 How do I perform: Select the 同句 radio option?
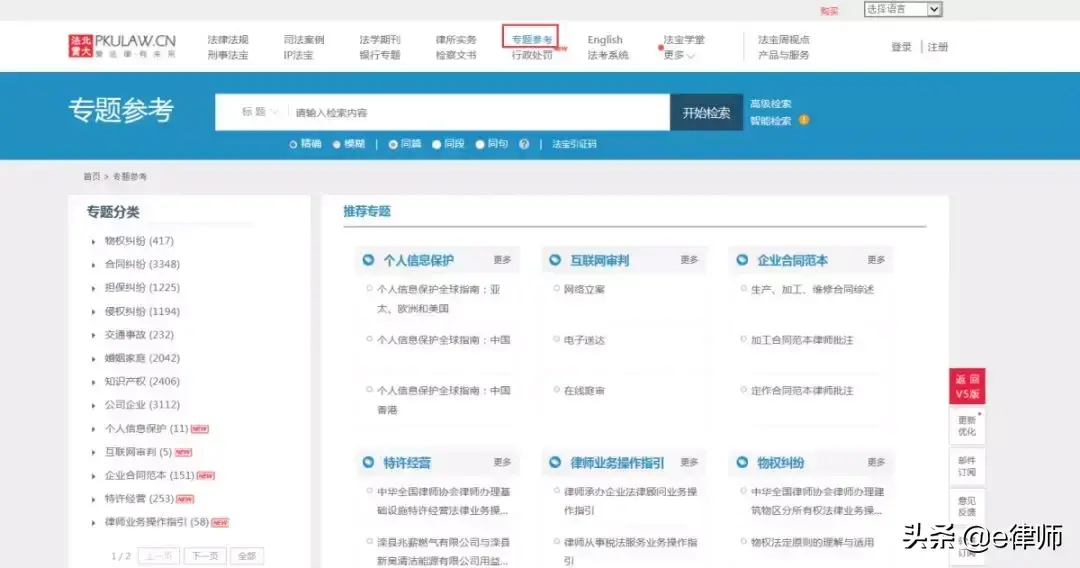[480, 145]
